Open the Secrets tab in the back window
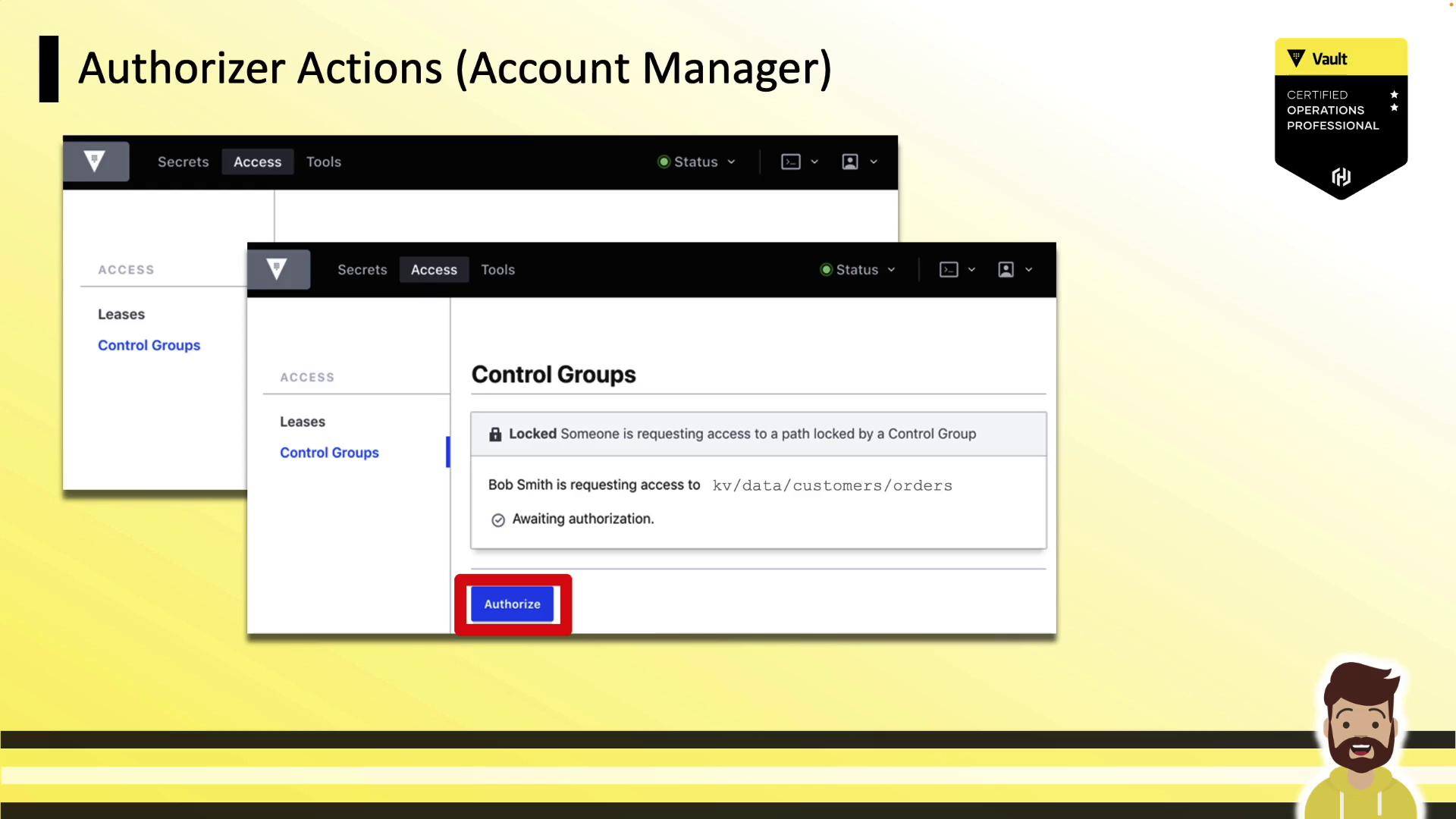Viewport: 1456px width, 819px height. [x=184, y=162]
